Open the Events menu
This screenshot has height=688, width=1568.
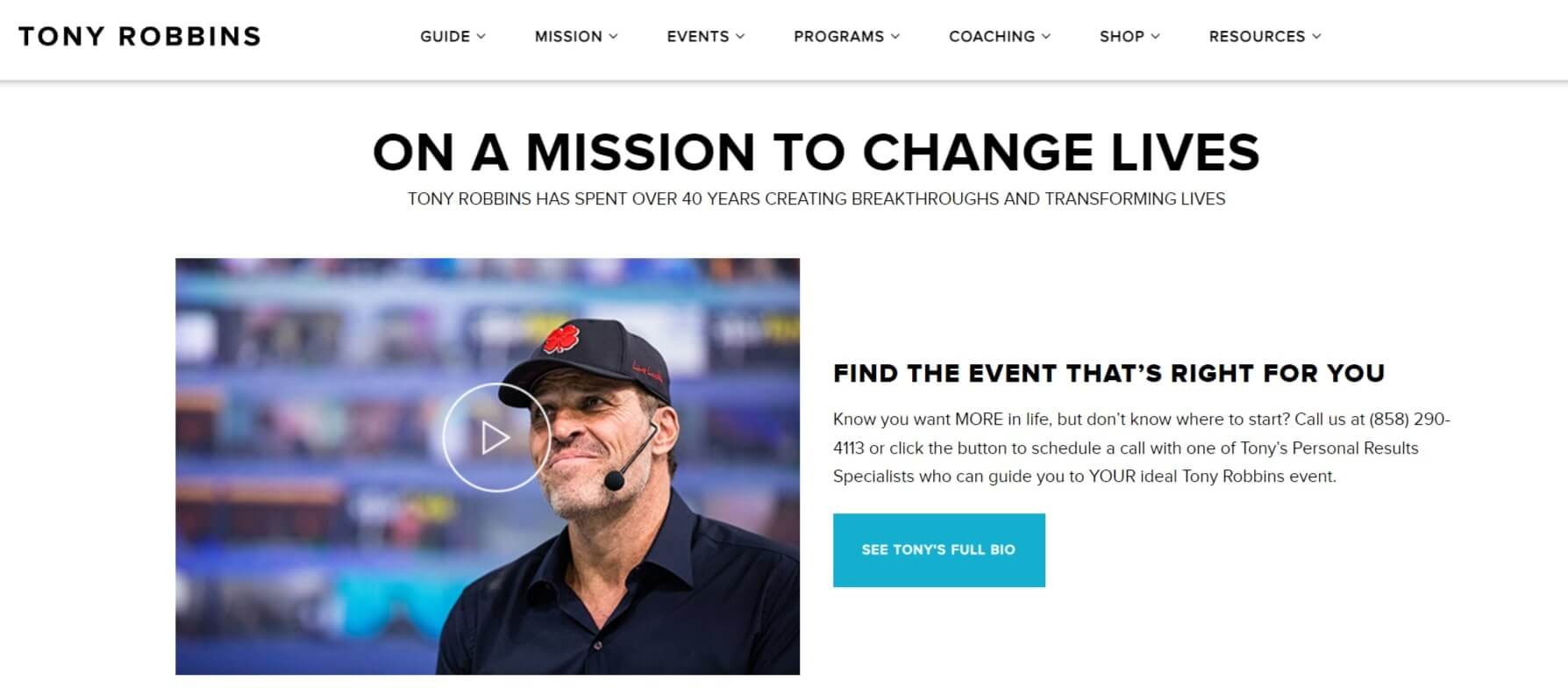pyautogui.click(x=706, y=36)
